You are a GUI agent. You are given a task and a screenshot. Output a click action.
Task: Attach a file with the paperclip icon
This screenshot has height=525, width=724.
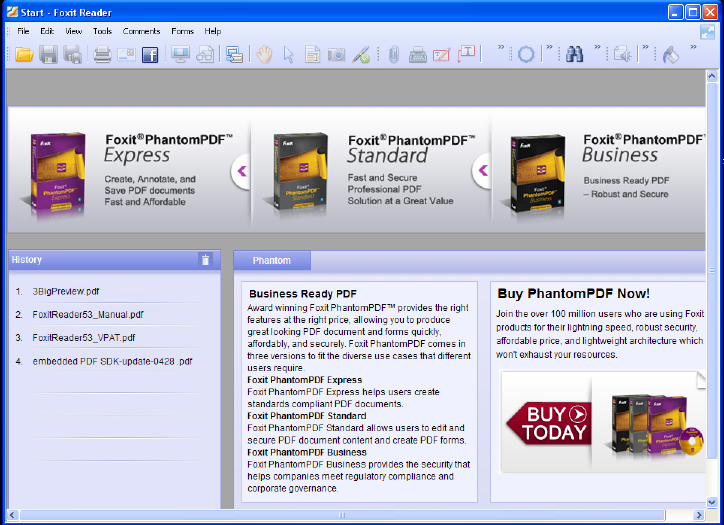[393, 54]
